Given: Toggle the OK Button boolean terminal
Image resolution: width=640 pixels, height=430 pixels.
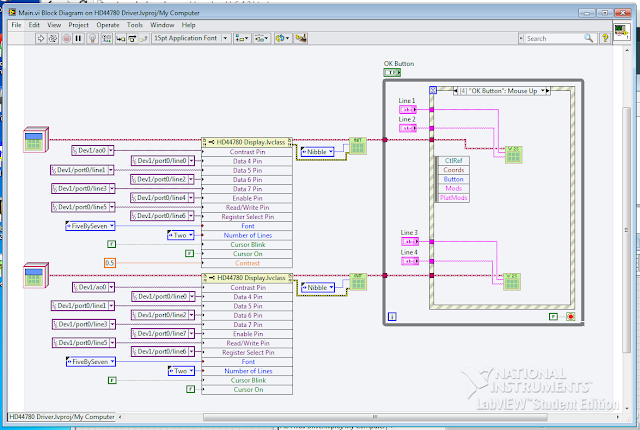Looking at the screenshot, I should click(392, 72).
